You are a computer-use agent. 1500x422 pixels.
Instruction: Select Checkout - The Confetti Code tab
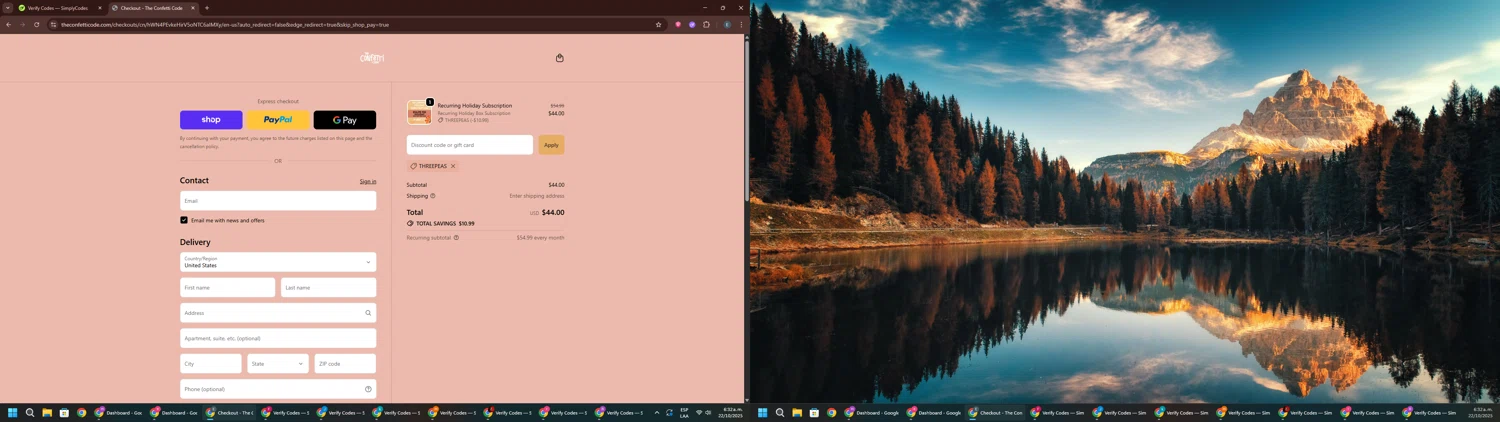(x=152, y=8)
